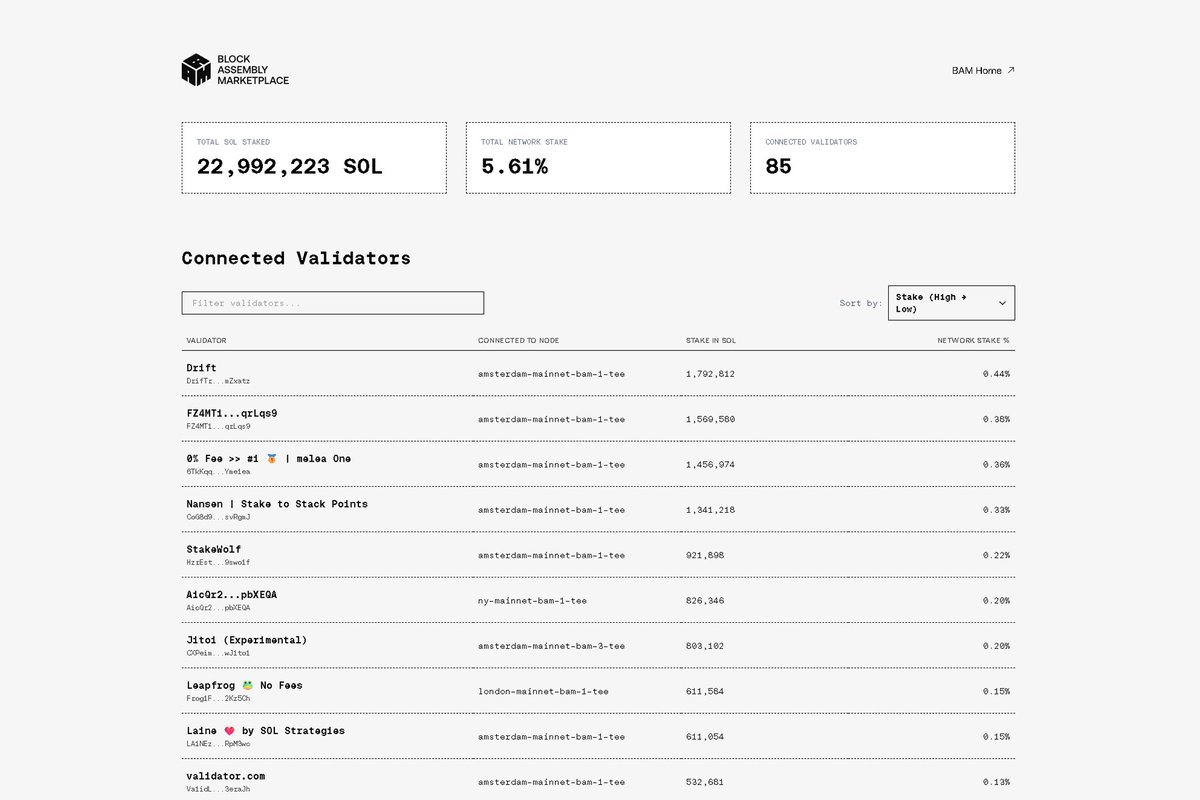The image size is (1200, 800).
Task: Click the Frog1F...2Kz5Ch address text
Action: coord(218,698)
